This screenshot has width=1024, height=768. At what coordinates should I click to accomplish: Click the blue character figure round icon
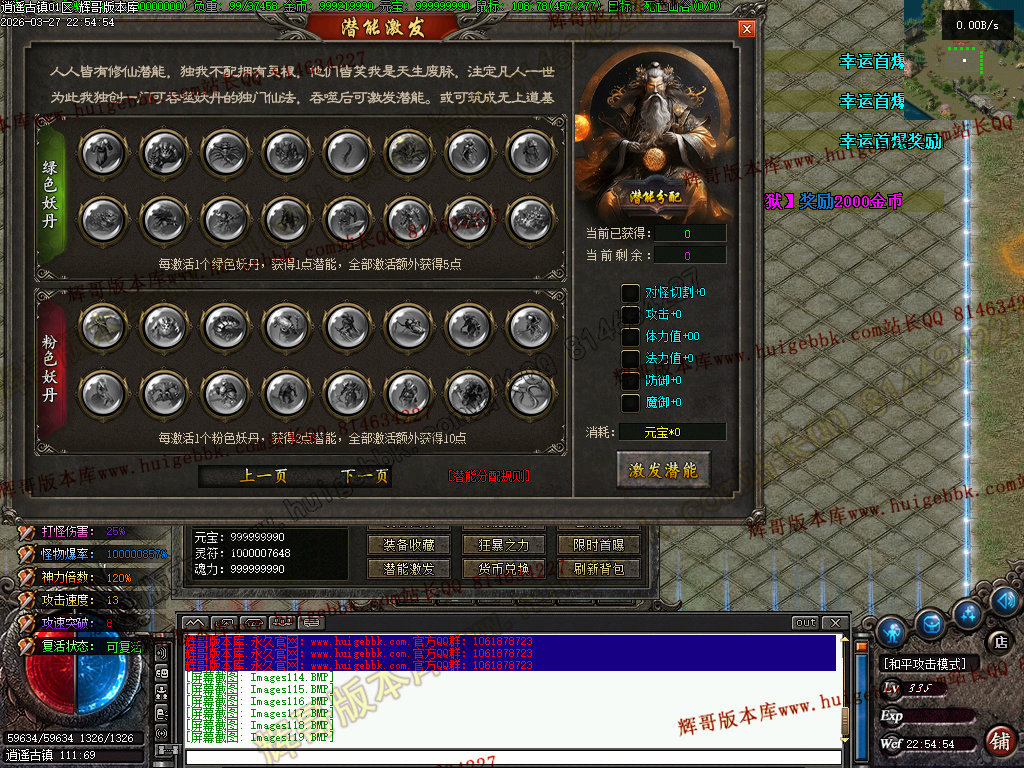(x=891, y=630)
